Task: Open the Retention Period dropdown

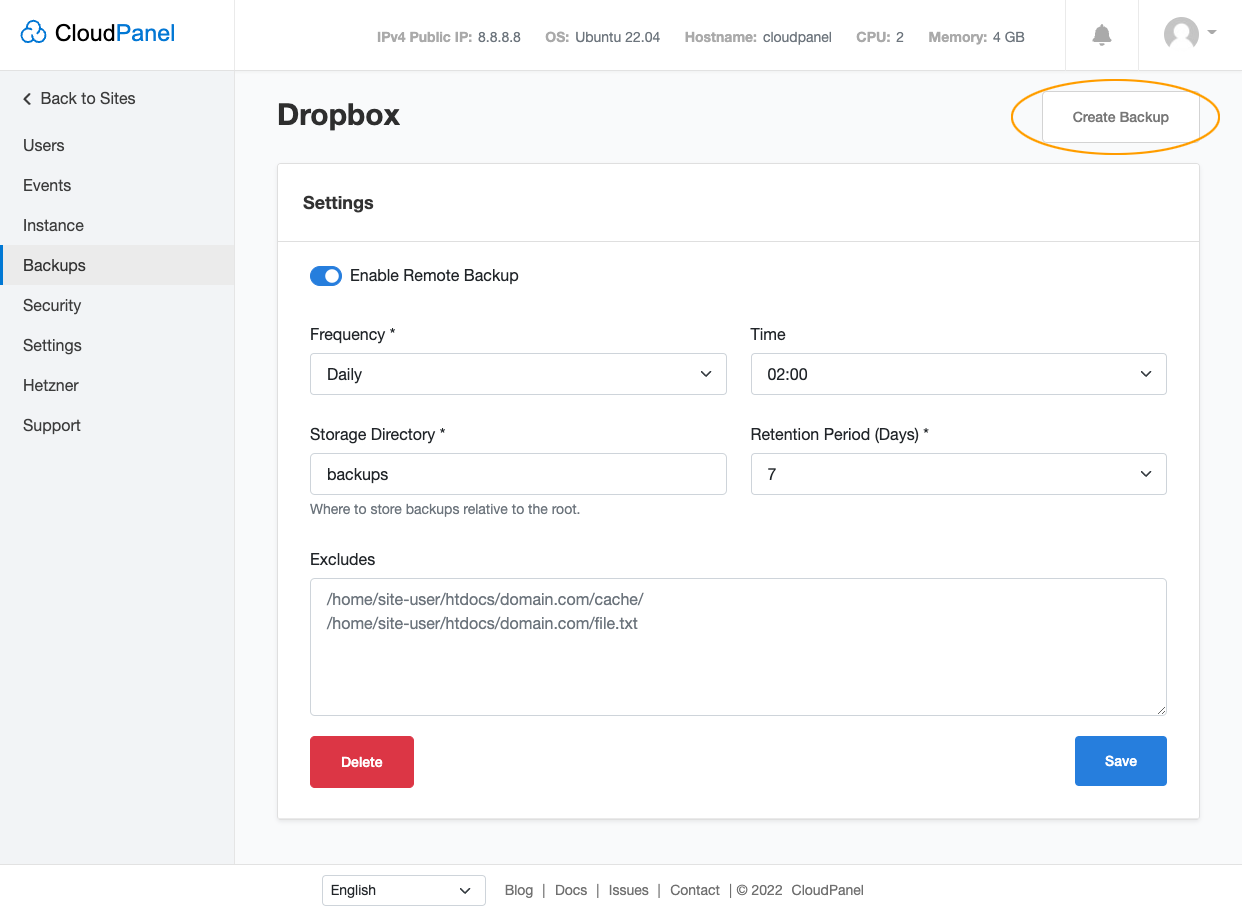Action: [x=958, y=473]
